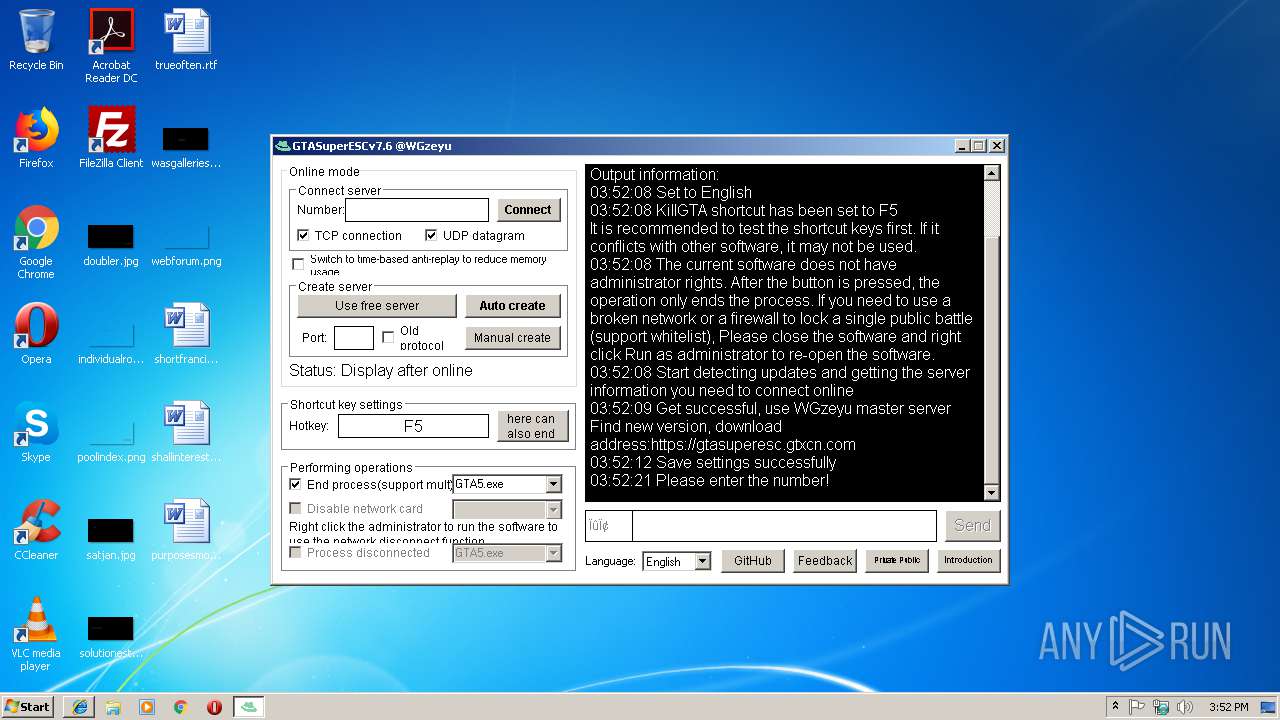Launch Opera desktop shortcut
The image size is (1280, 720).
(36, 334)
